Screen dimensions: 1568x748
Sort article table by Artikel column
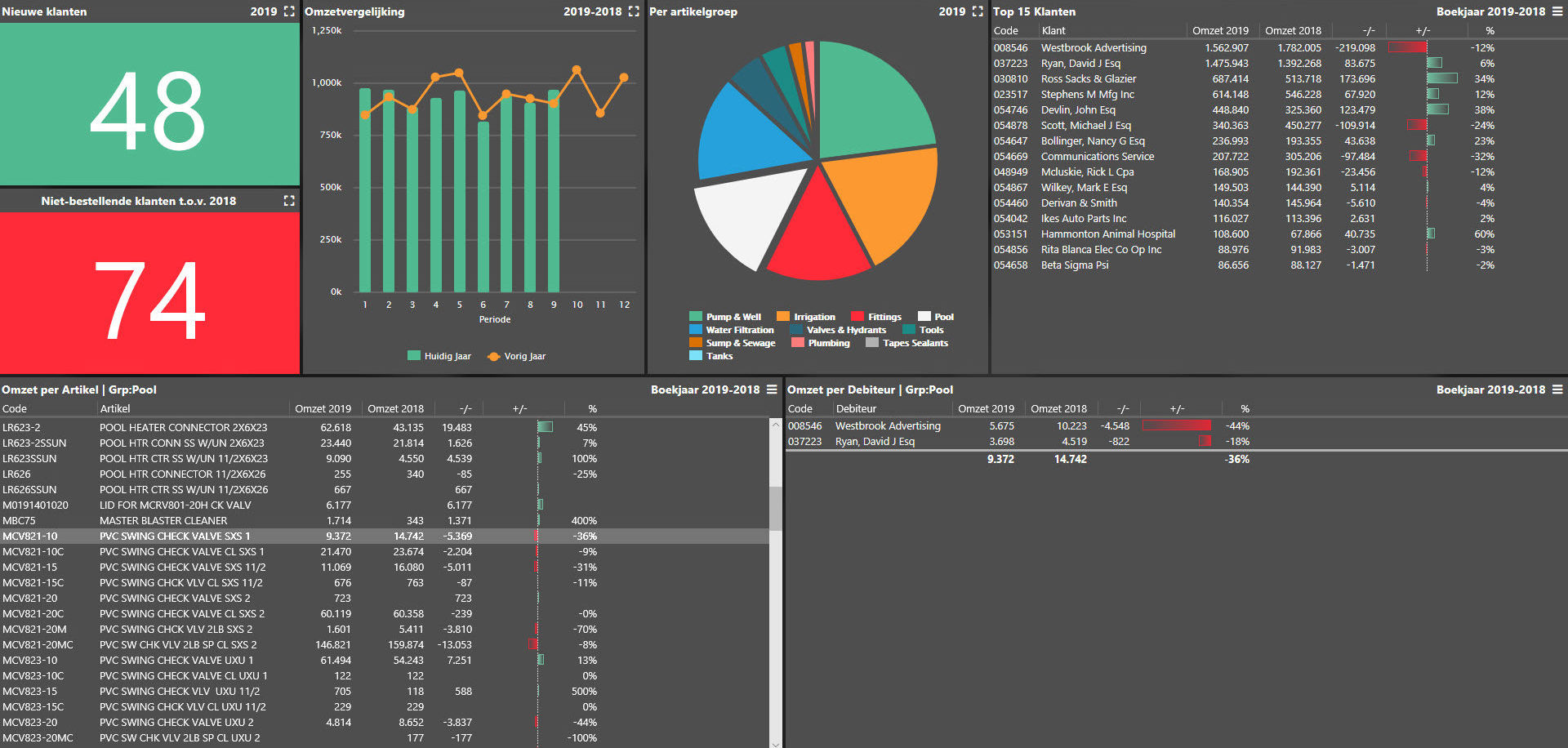click(115, 408)
